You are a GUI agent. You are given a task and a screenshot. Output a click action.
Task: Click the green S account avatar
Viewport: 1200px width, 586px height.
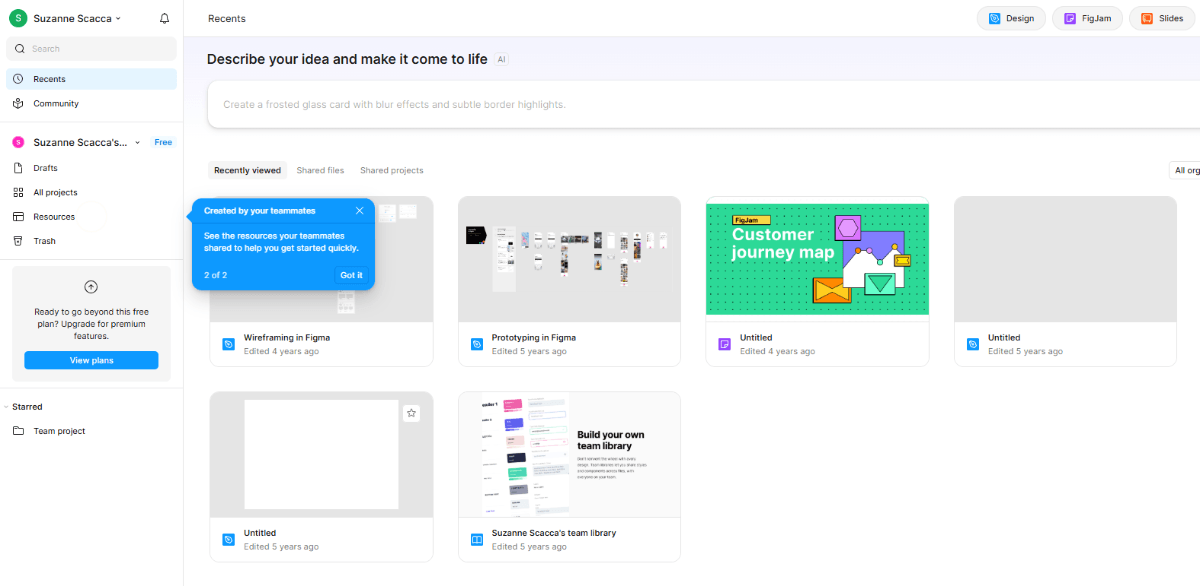[x=18, y=18]
